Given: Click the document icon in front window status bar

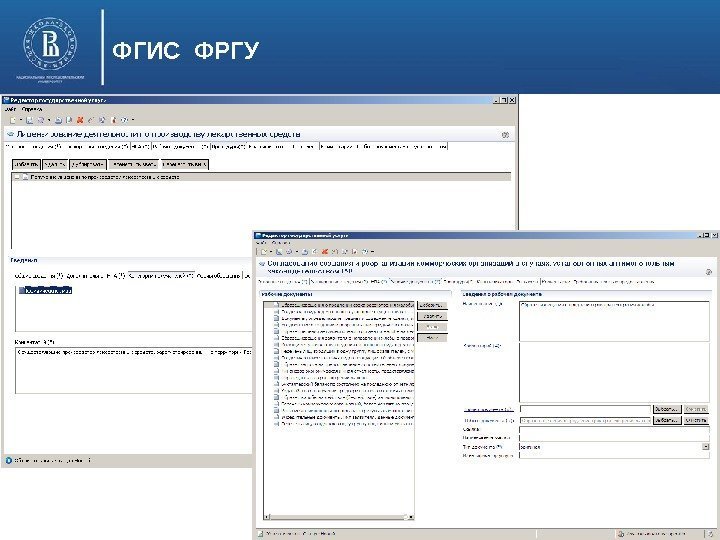Looking at the screenshot, I should pos(260,534).
